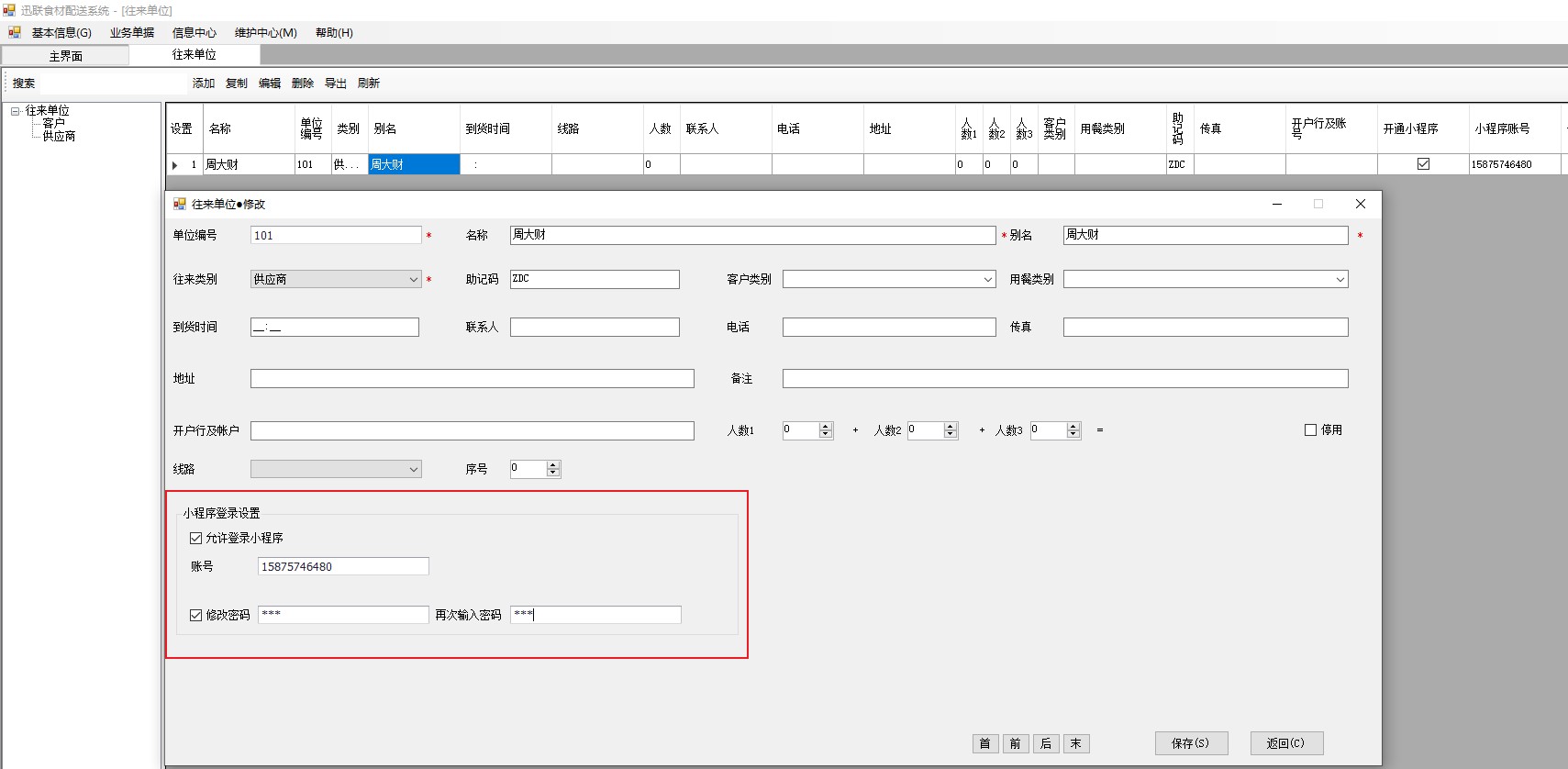Decrease the 人数2 spinner value
Image resolution: width=1568 pixels, height=769 pixels.
tap(951, 434)
